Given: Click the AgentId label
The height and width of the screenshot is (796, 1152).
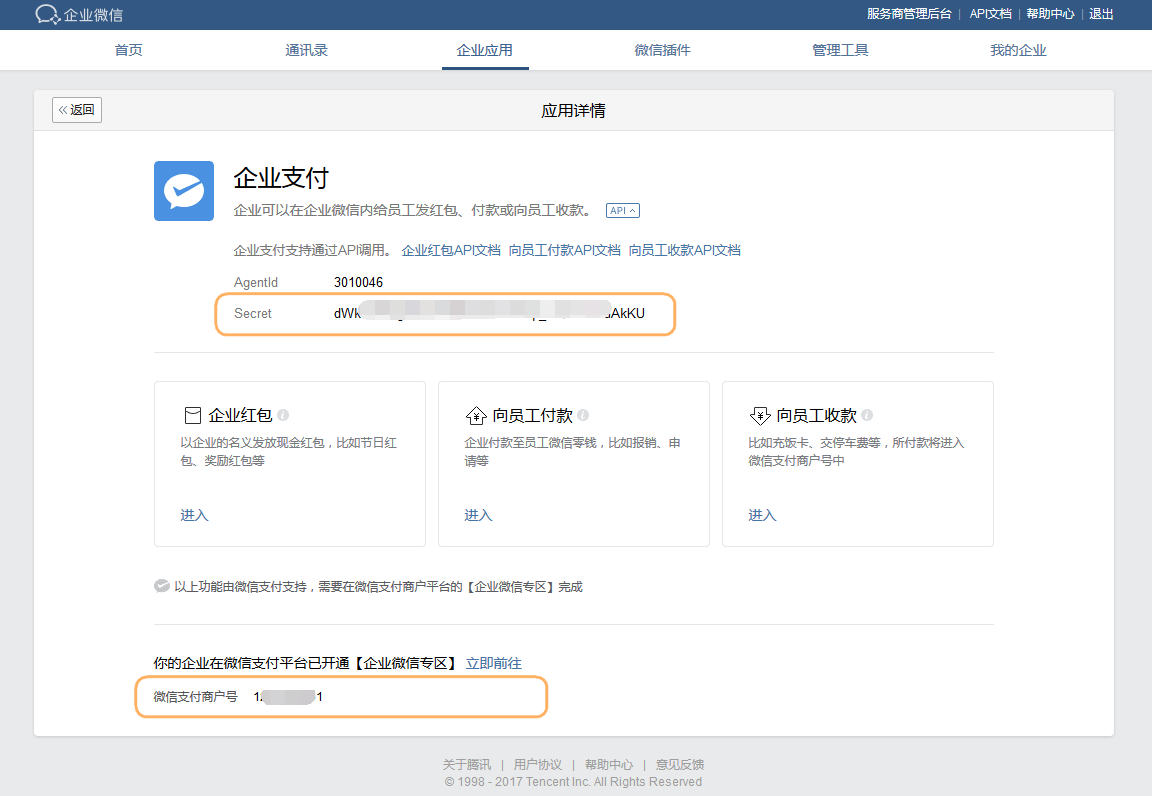Looking at the screenshot, I should pos(256,282).
